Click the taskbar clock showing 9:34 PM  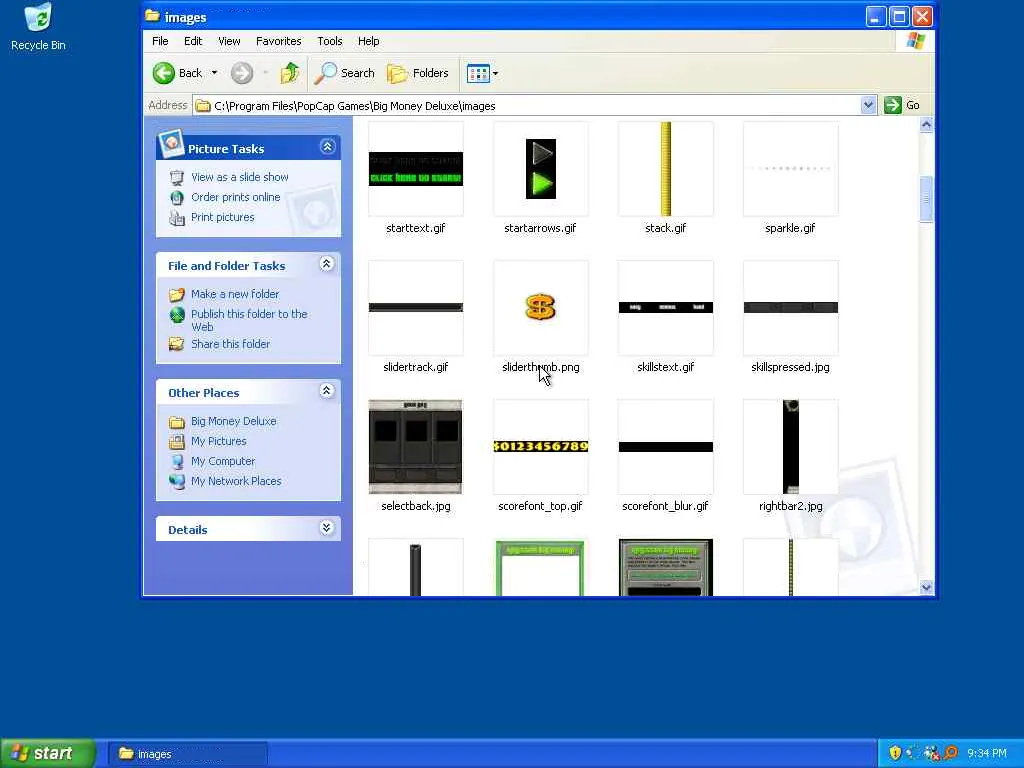pyautogui.click(x=987, y=754)
